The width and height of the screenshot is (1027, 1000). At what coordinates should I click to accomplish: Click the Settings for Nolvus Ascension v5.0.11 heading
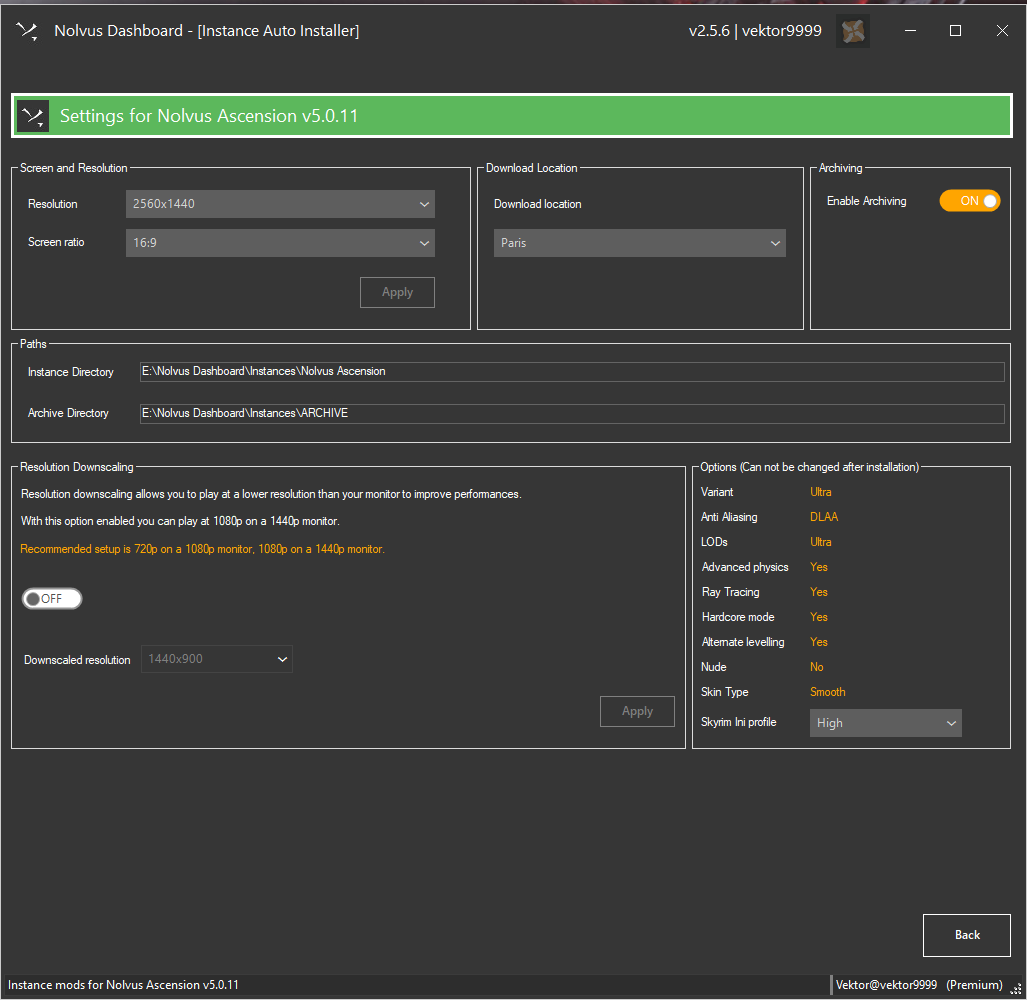tap(209, 116)
